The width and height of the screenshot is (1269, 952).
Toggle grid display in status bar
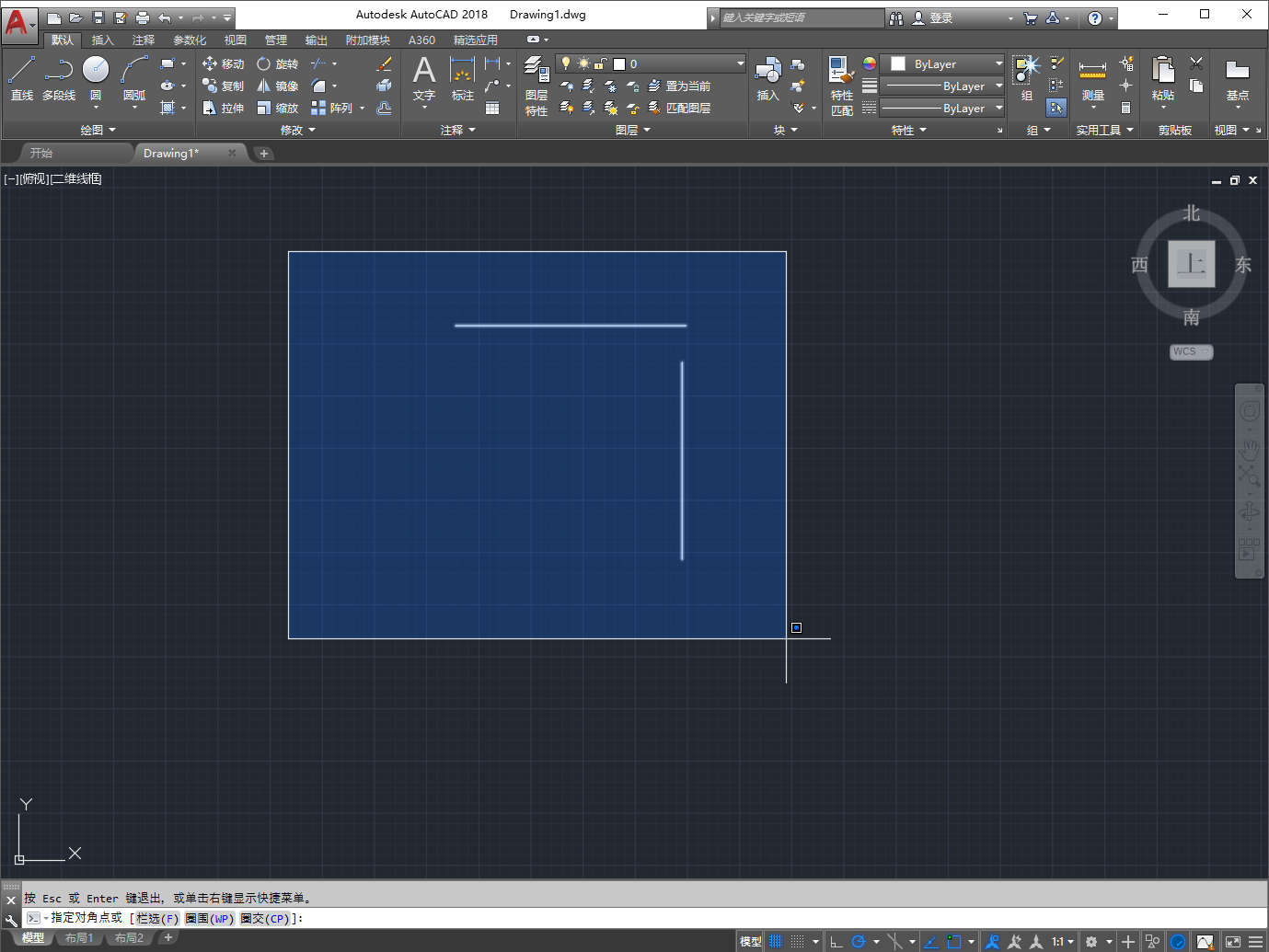776,941
